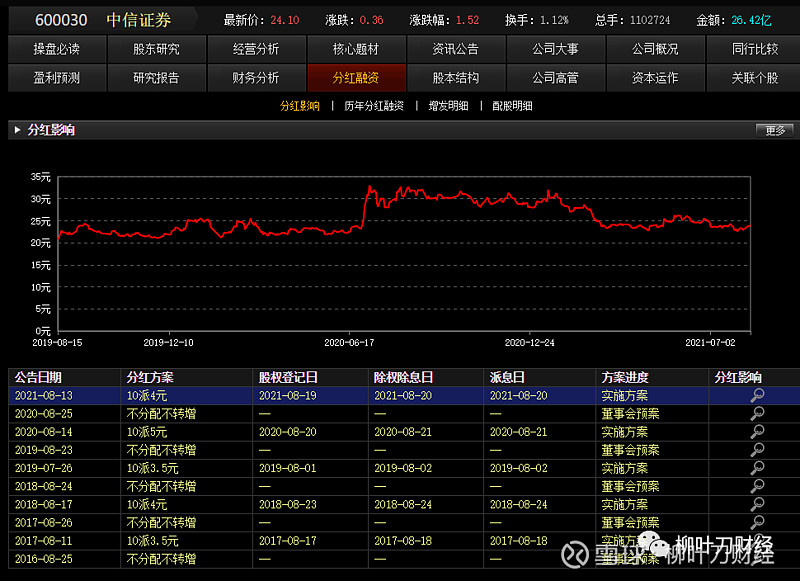The image size is (800, 581).
Task: Click the 金额 value 26.42亿
Action: click(751, 20)
